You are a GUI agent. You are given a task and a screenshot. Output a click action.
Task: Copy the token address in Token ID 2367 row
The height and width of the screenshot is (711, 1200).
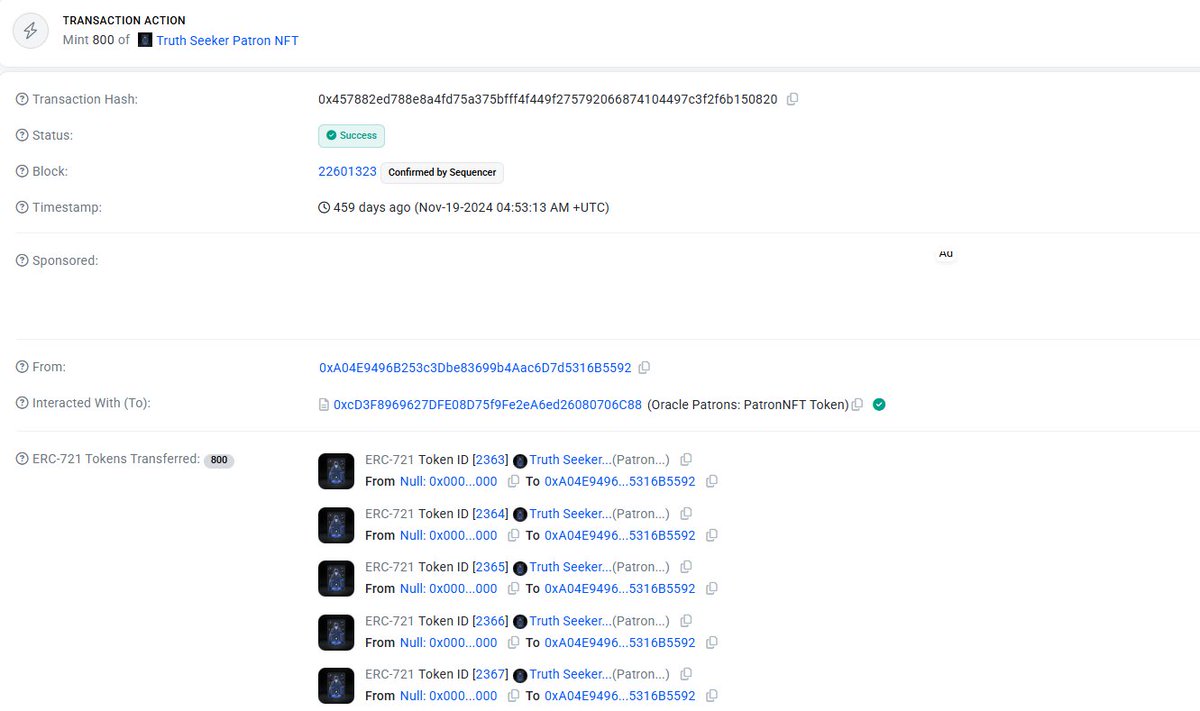click(686, 674)
